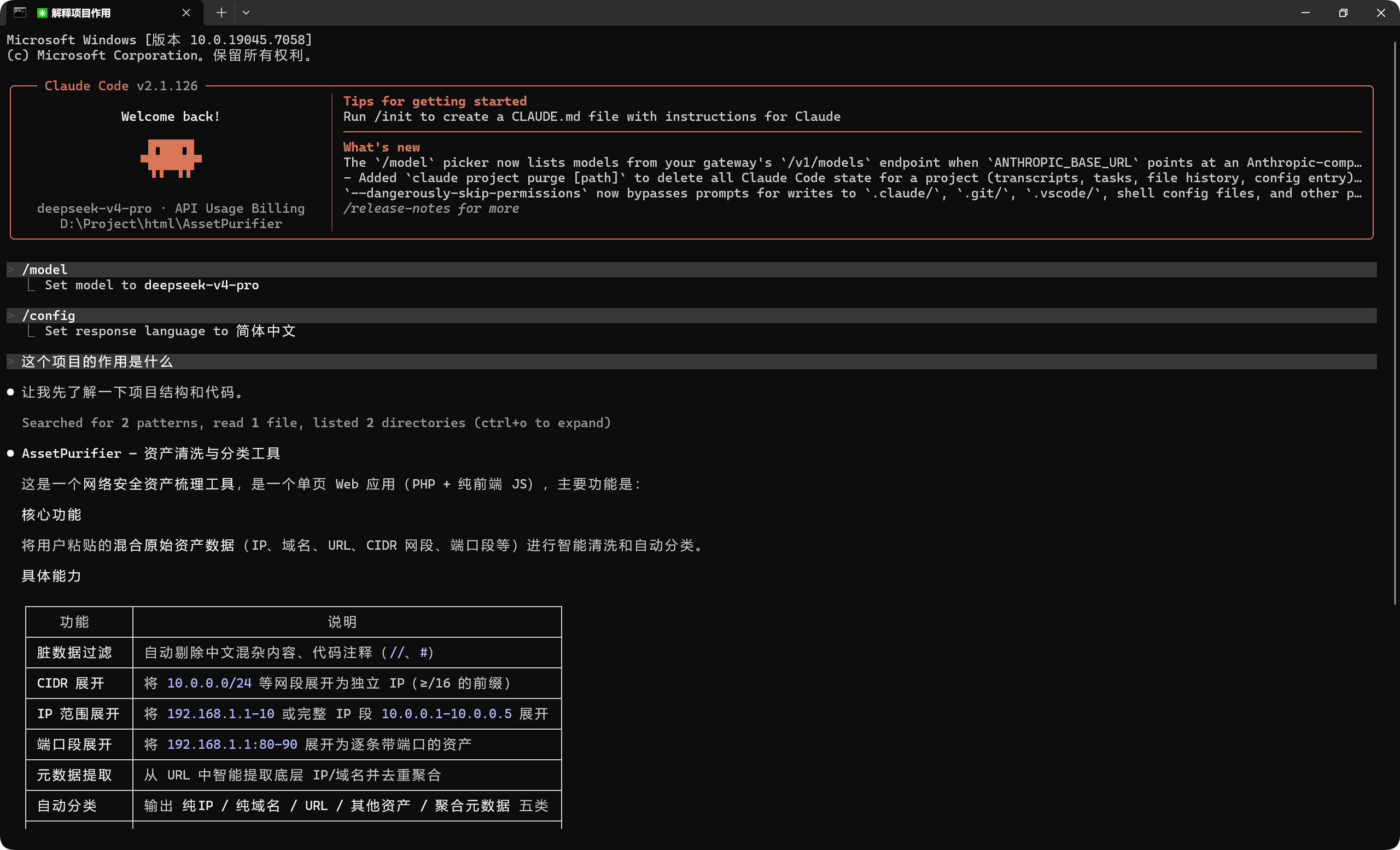
Task: Click the '让我先了解一下项目结构和代码' line
Action: pos(133,392)
